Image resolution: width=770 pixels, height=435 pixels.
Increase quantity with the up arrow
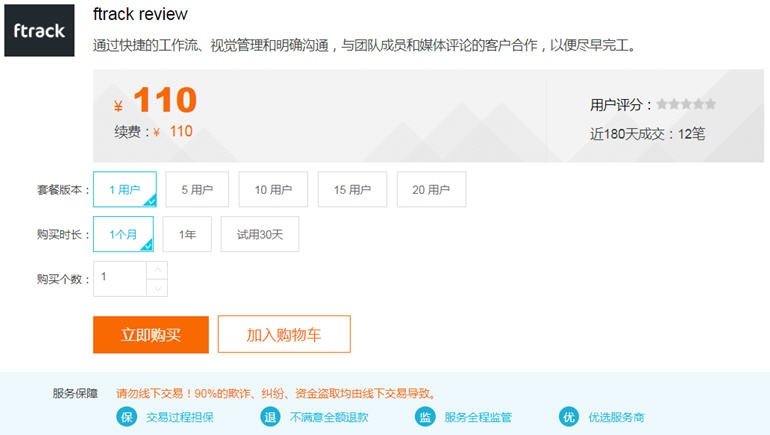click(x=157, y=270)
